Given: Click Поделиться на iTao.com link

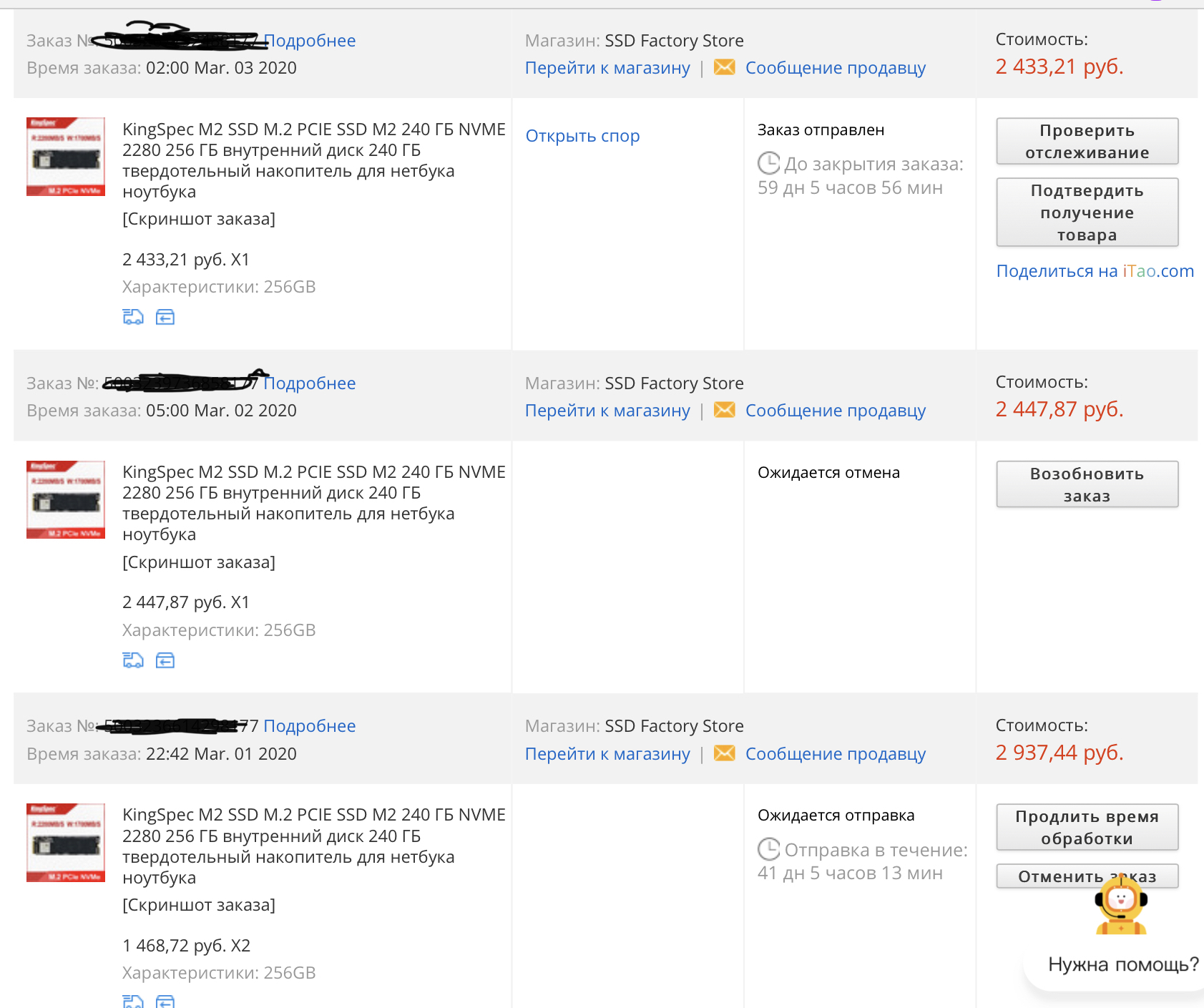Looking at the screenshot, I should pos(1095,271).
